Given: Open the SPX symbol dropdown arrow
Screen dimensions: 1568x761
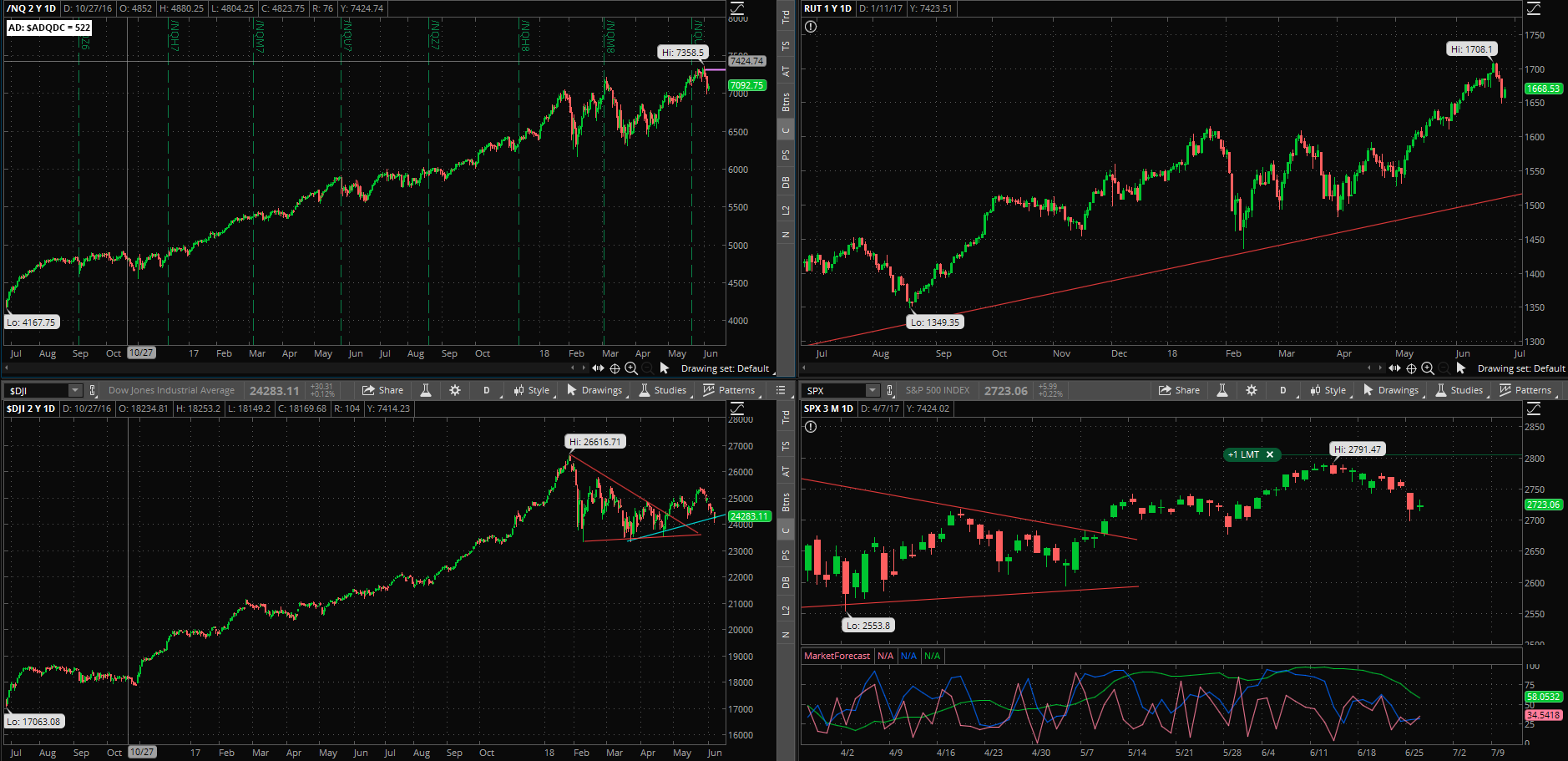Looking at the screenshot, I should coord(873,390).
